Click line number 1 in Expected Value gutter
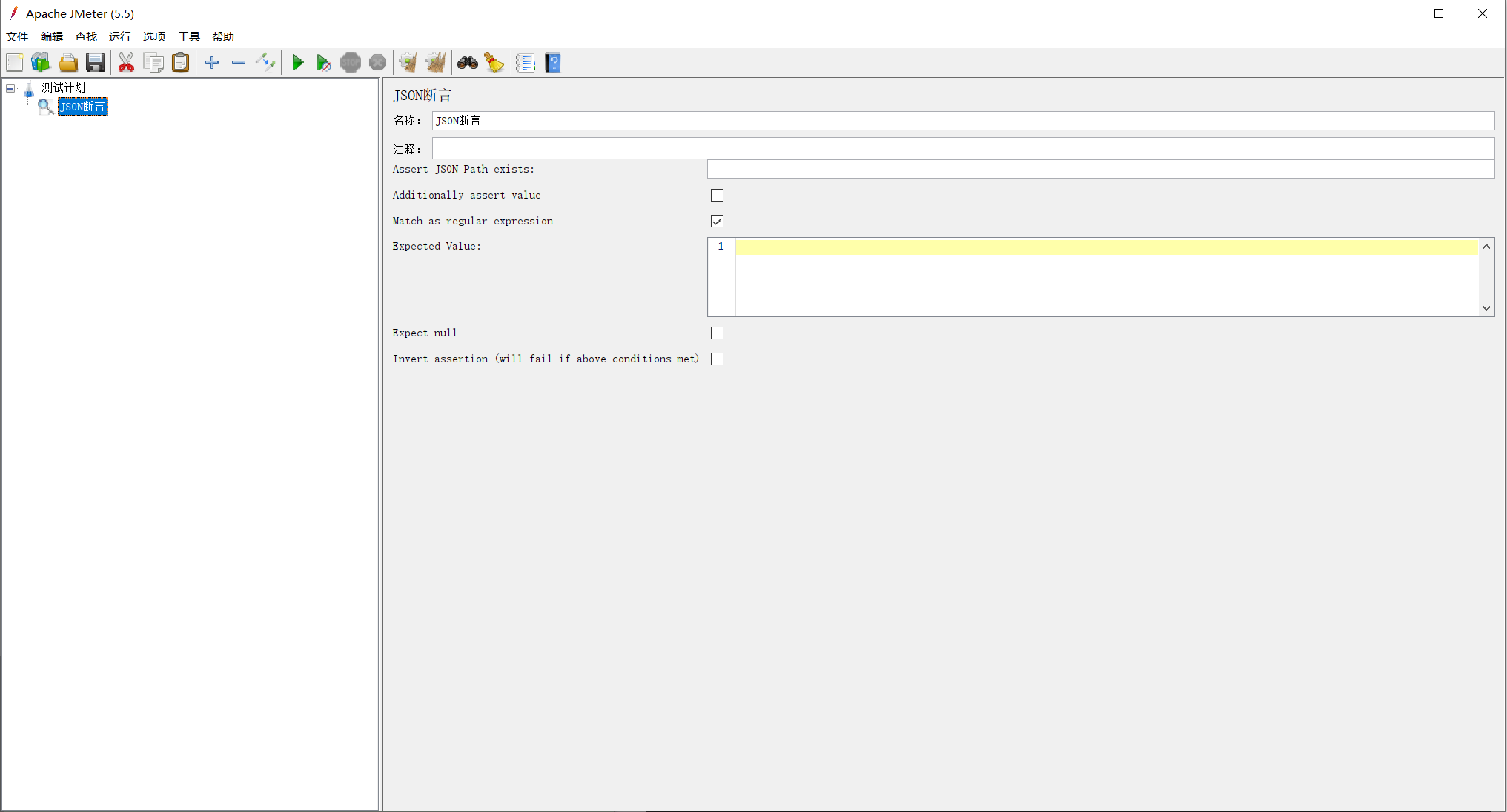This screenshot has height=812, width=1507. pyautogui.click(x=721, y=247)
